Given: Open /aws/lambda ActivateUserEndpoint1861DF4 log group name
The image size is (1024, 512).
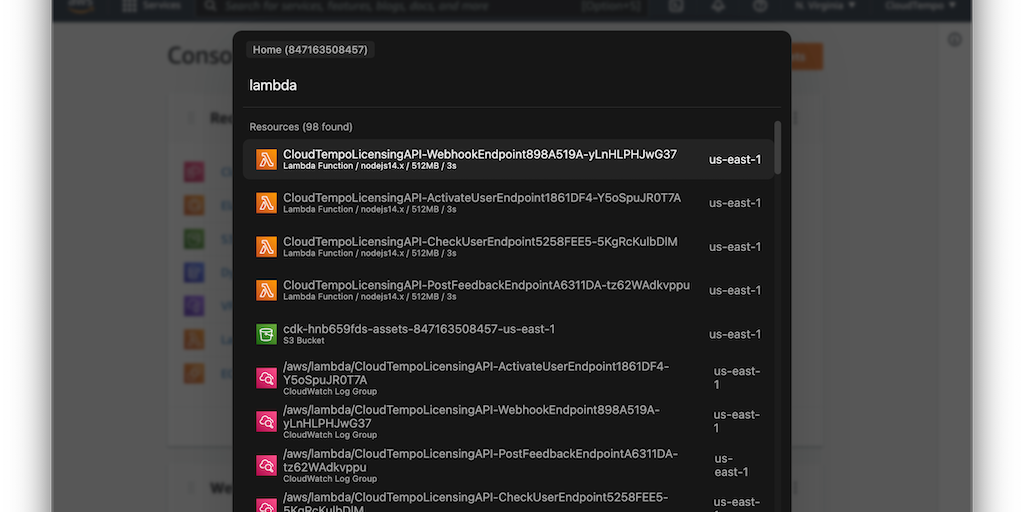Looking at the screenshot, I should 476,373.
